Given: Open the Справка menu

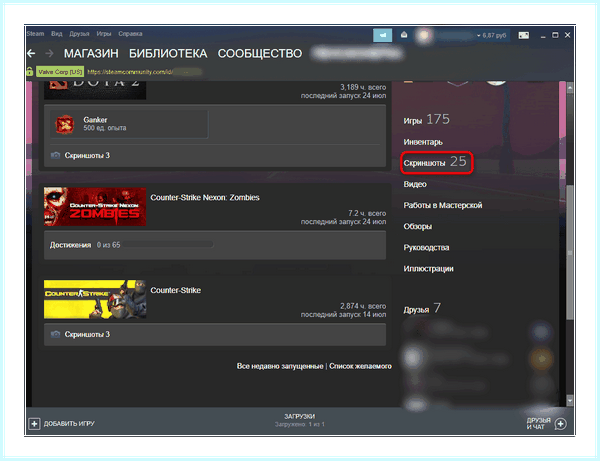Looking at the screenshot, I should 130,34.
